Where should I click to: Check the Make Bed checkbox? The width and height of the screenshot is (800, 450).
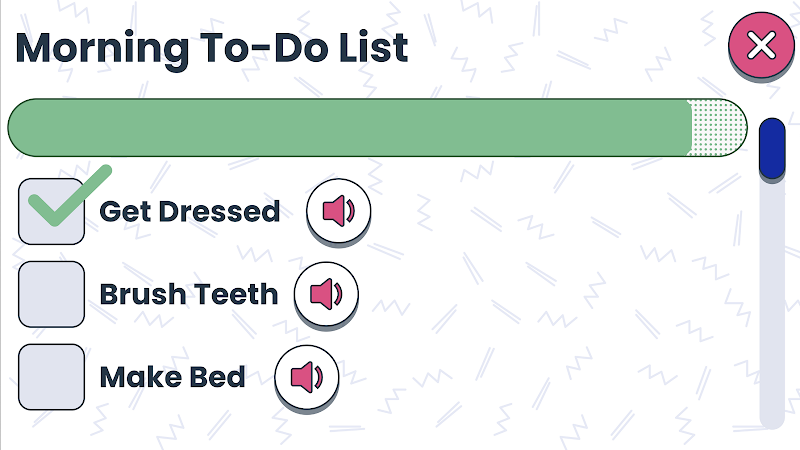click(52, 377)
